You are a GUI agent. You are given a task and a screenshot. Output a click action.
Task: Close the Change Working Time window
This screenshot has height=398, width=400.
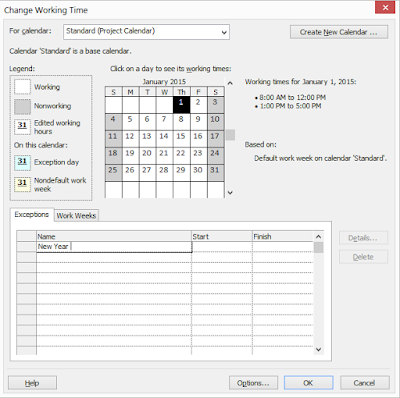tap(385, 7)
